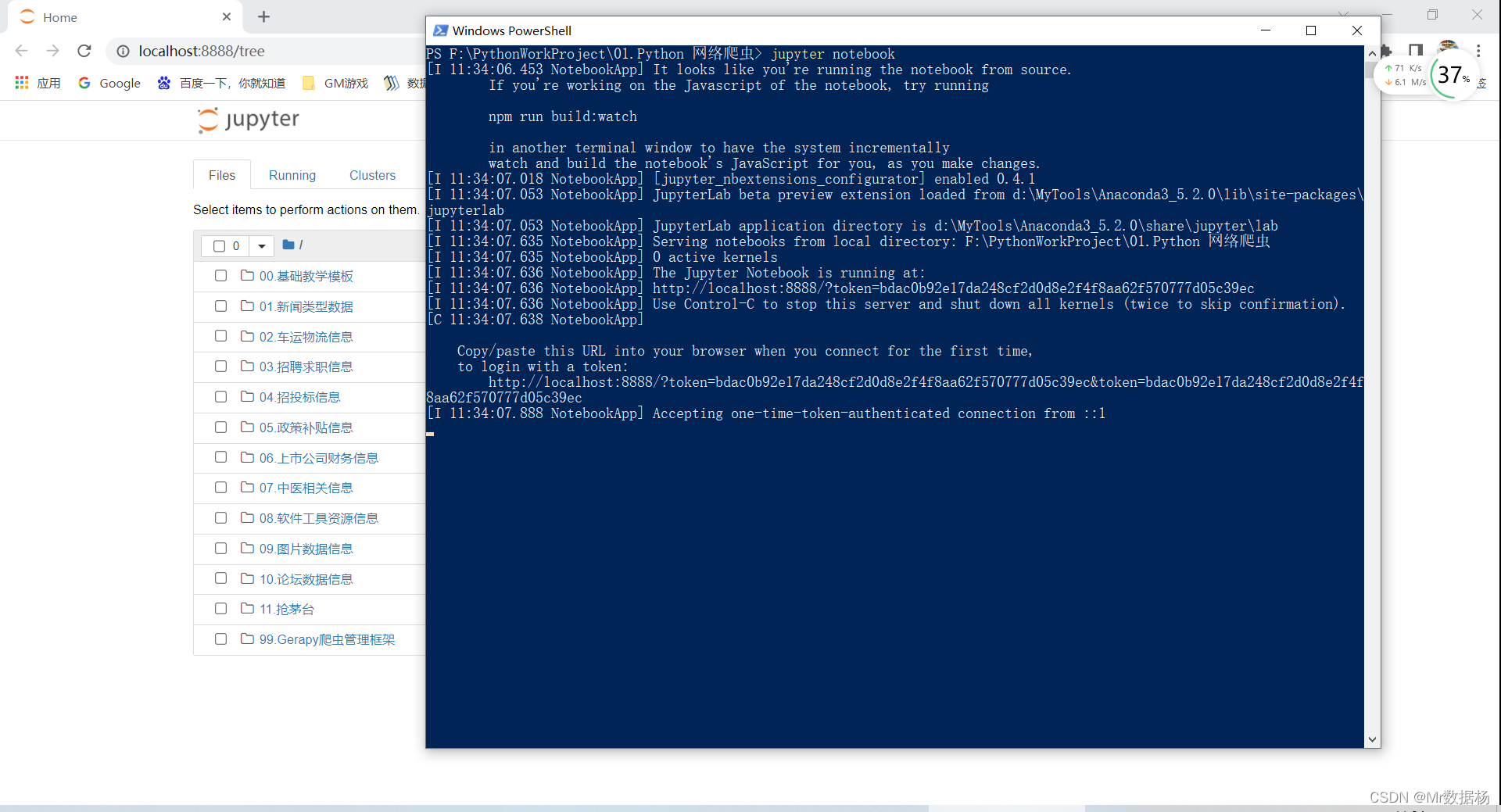Check the 05.政策补贴信息 checkbox
Viewport: 1501px width, 812px height.
(221, 427)
